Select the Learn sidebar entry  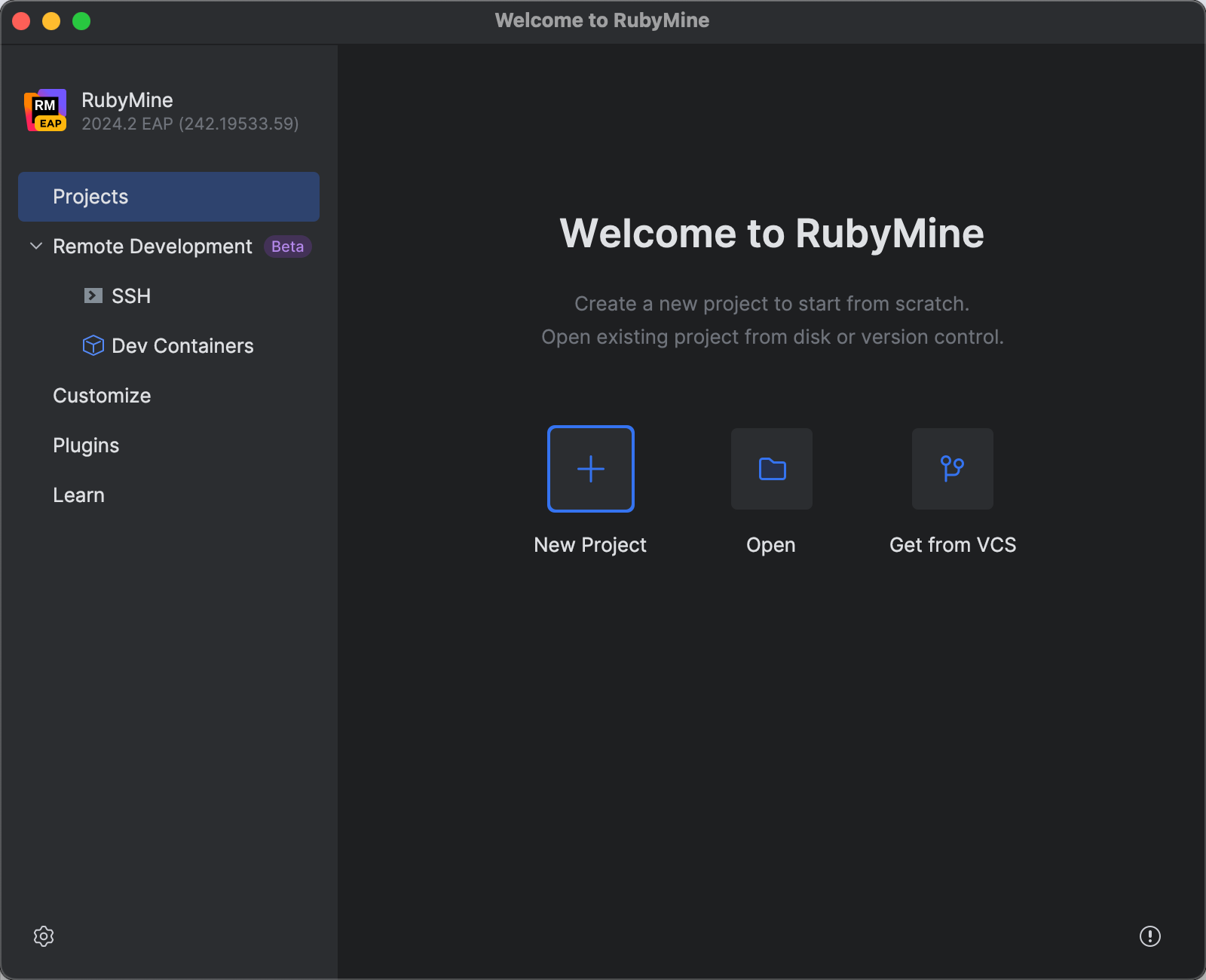click(78, 495)
